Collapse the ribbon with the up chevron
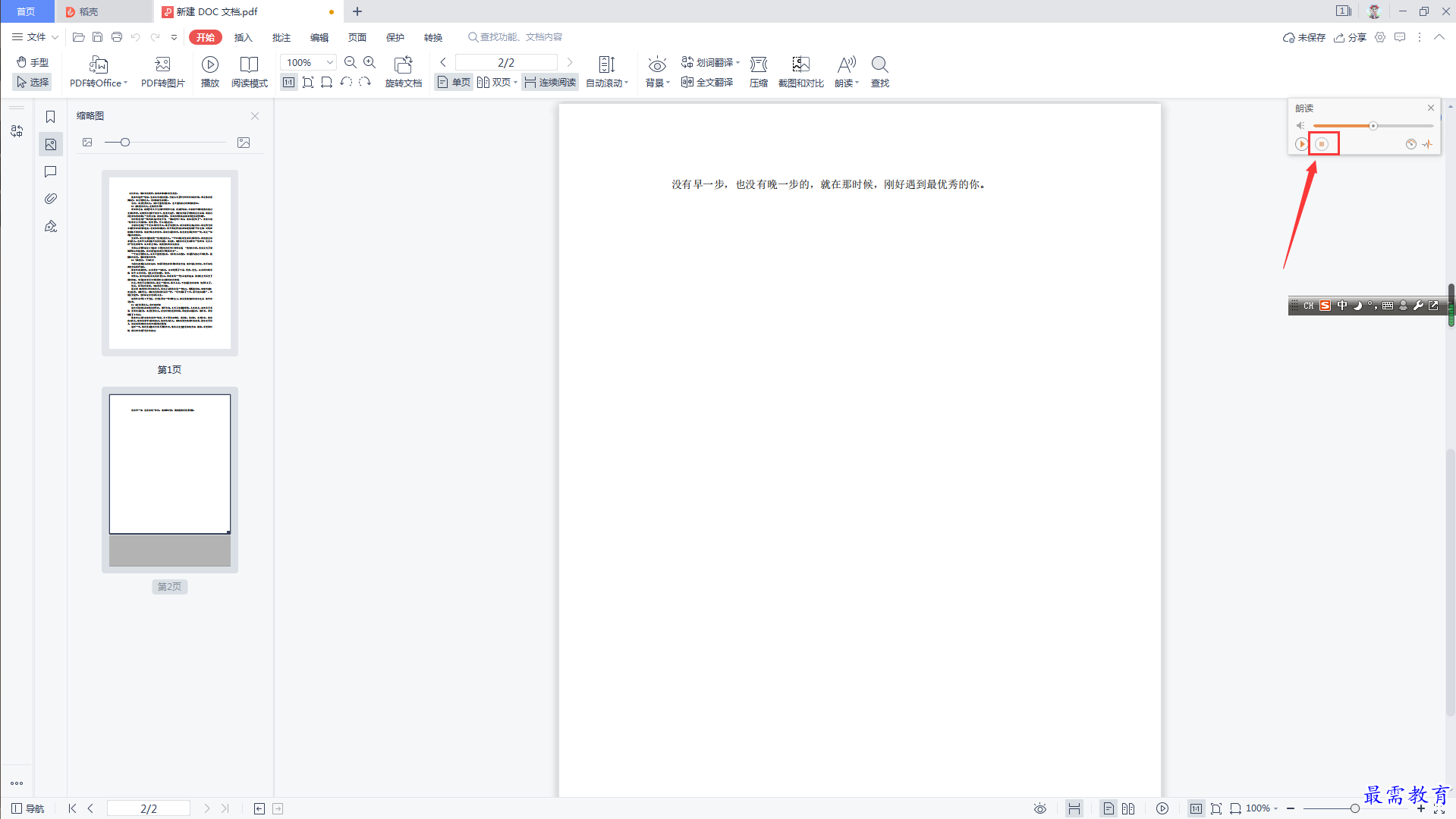Screen dimensions: 1456x819 [x=1439, y=37]
